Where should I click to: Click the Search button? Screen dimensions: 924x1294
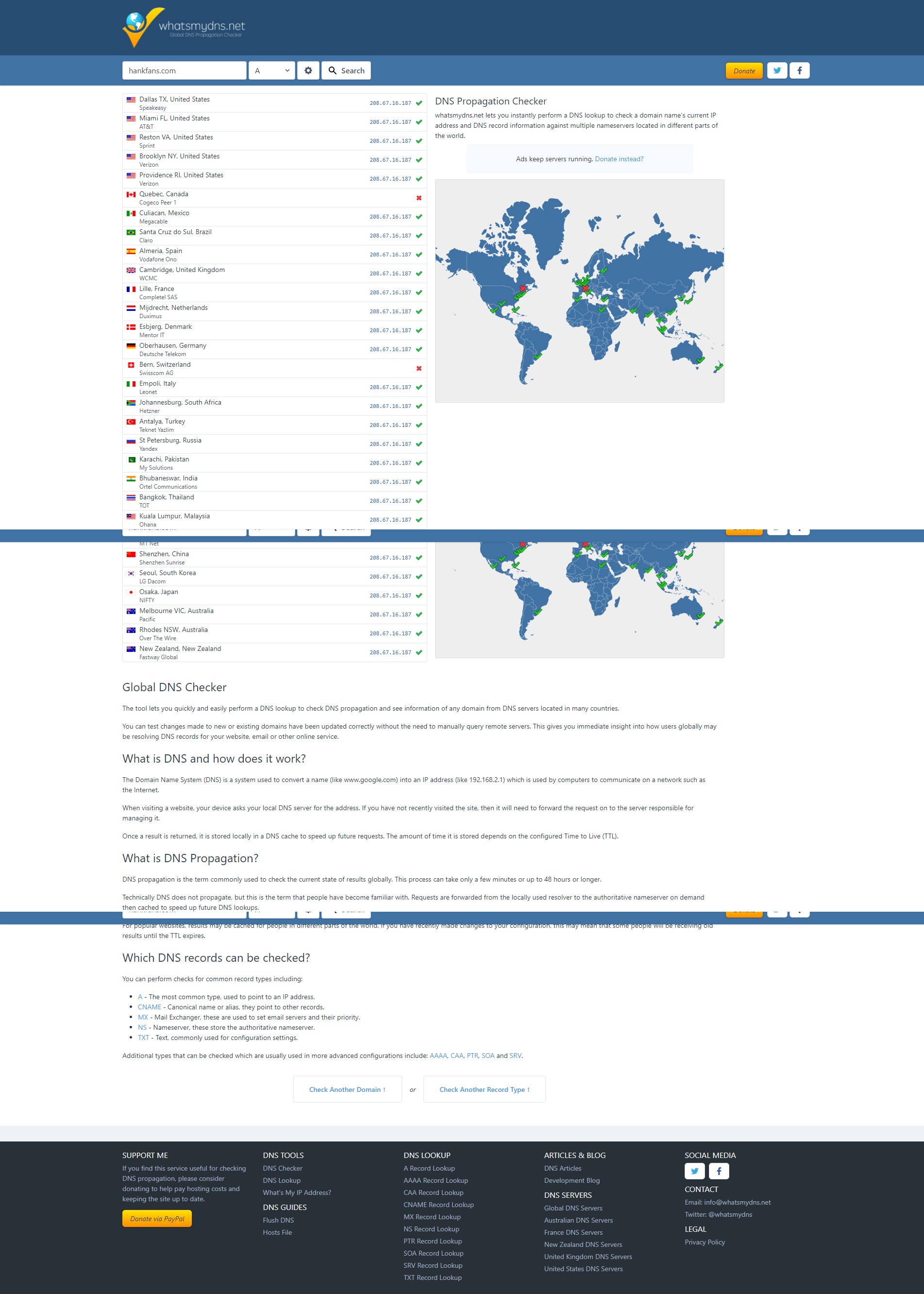[346, 70]
